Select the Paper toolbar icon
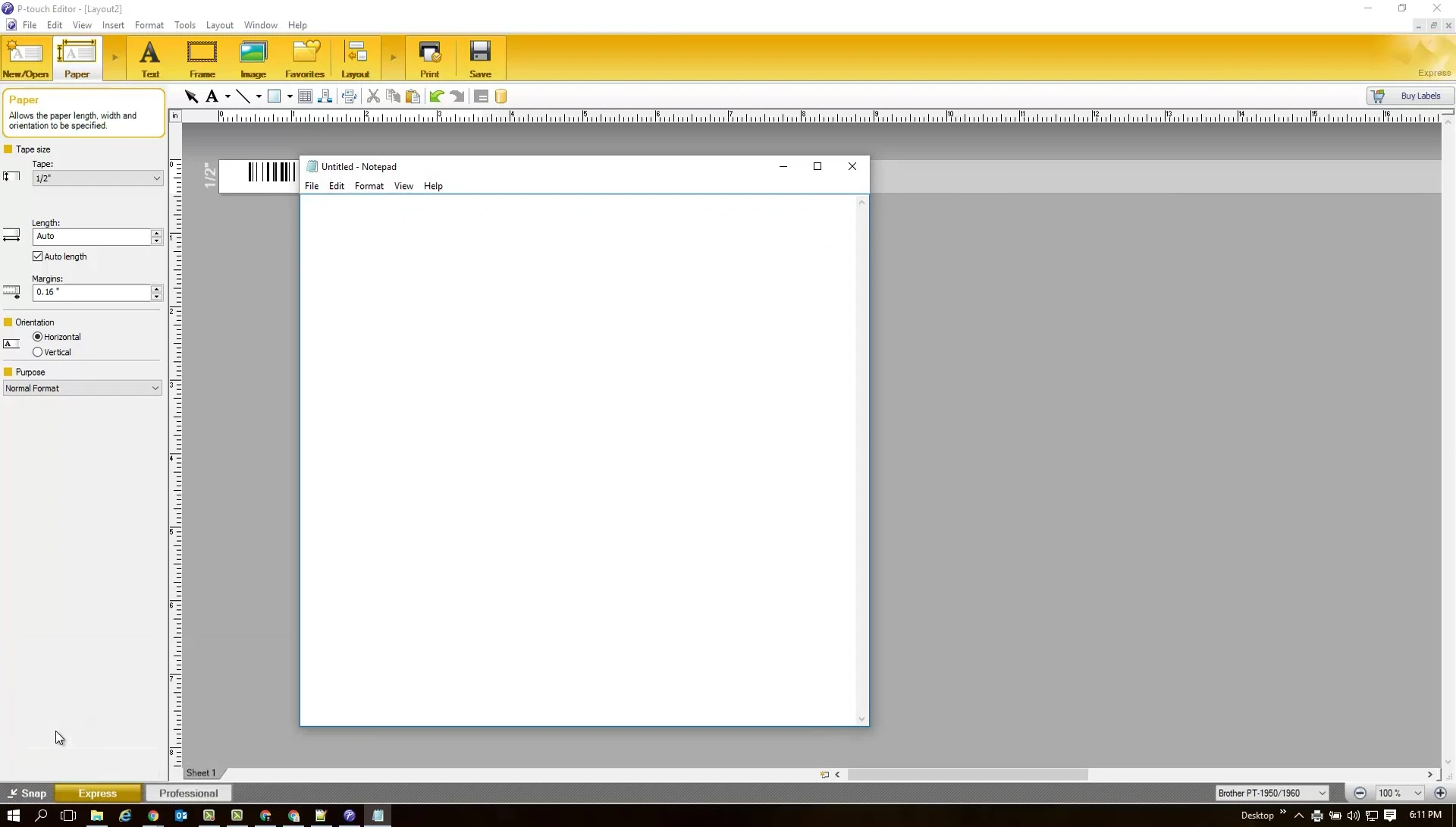This screenshot has height=827, width=1456. 77,58
